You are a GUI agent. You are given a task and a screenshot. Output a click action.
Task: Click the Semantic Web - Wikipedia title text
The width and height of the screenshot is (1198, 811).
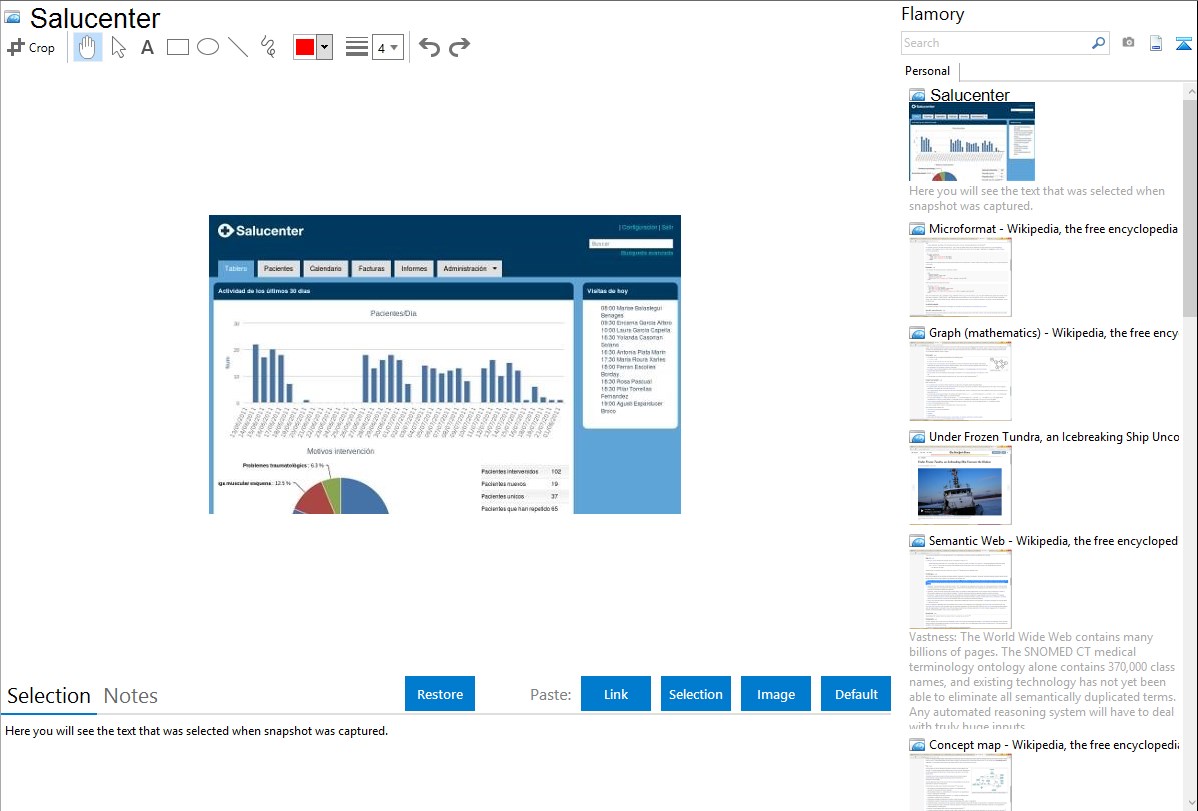(1053, 541)
